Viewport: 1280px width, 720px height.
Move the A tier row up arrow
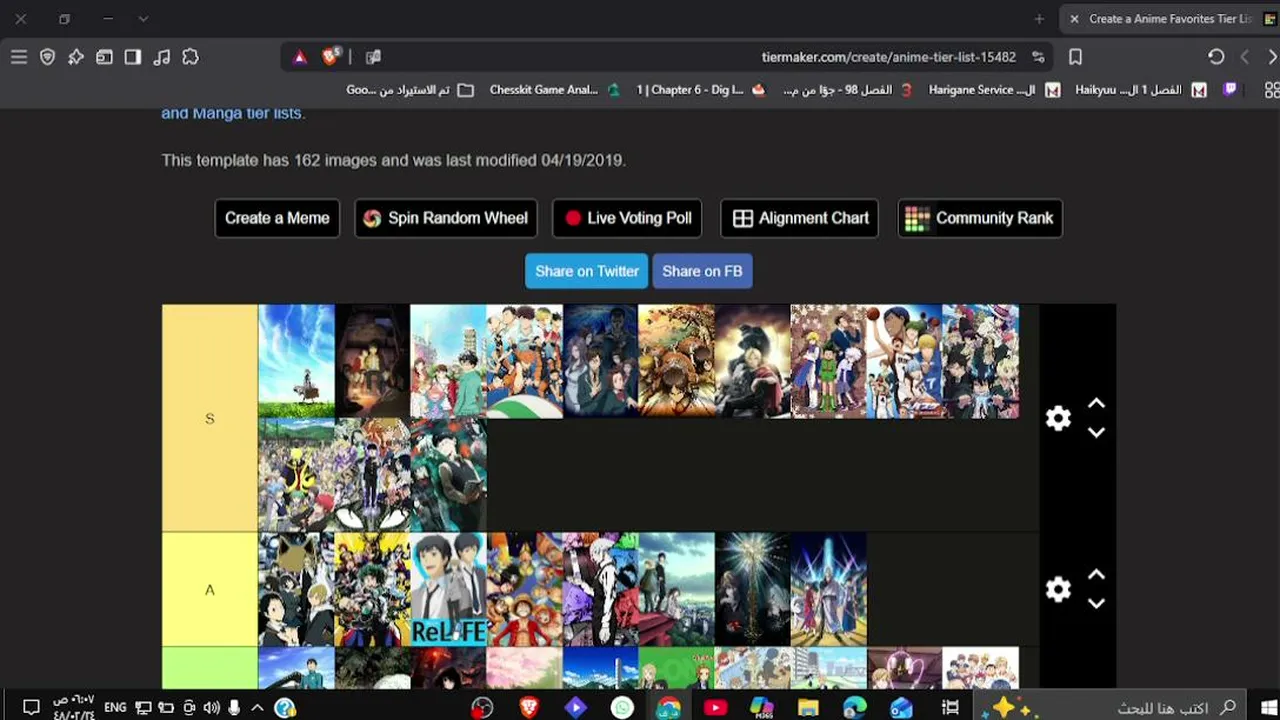coord(1096,574)
